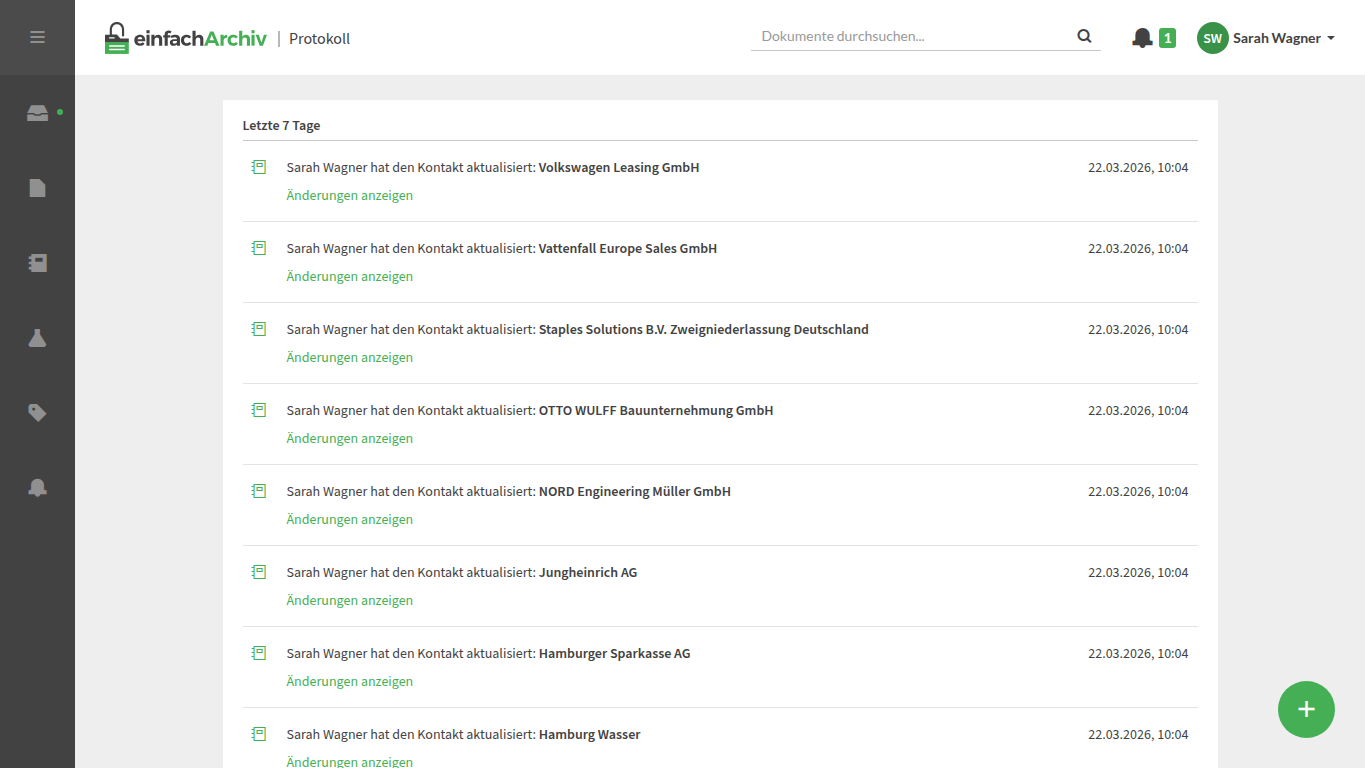The height and width of the screenshot is (768, 1365).
Task: Click the Hamburg Wasser contact name
Action: tap(590, 734)
